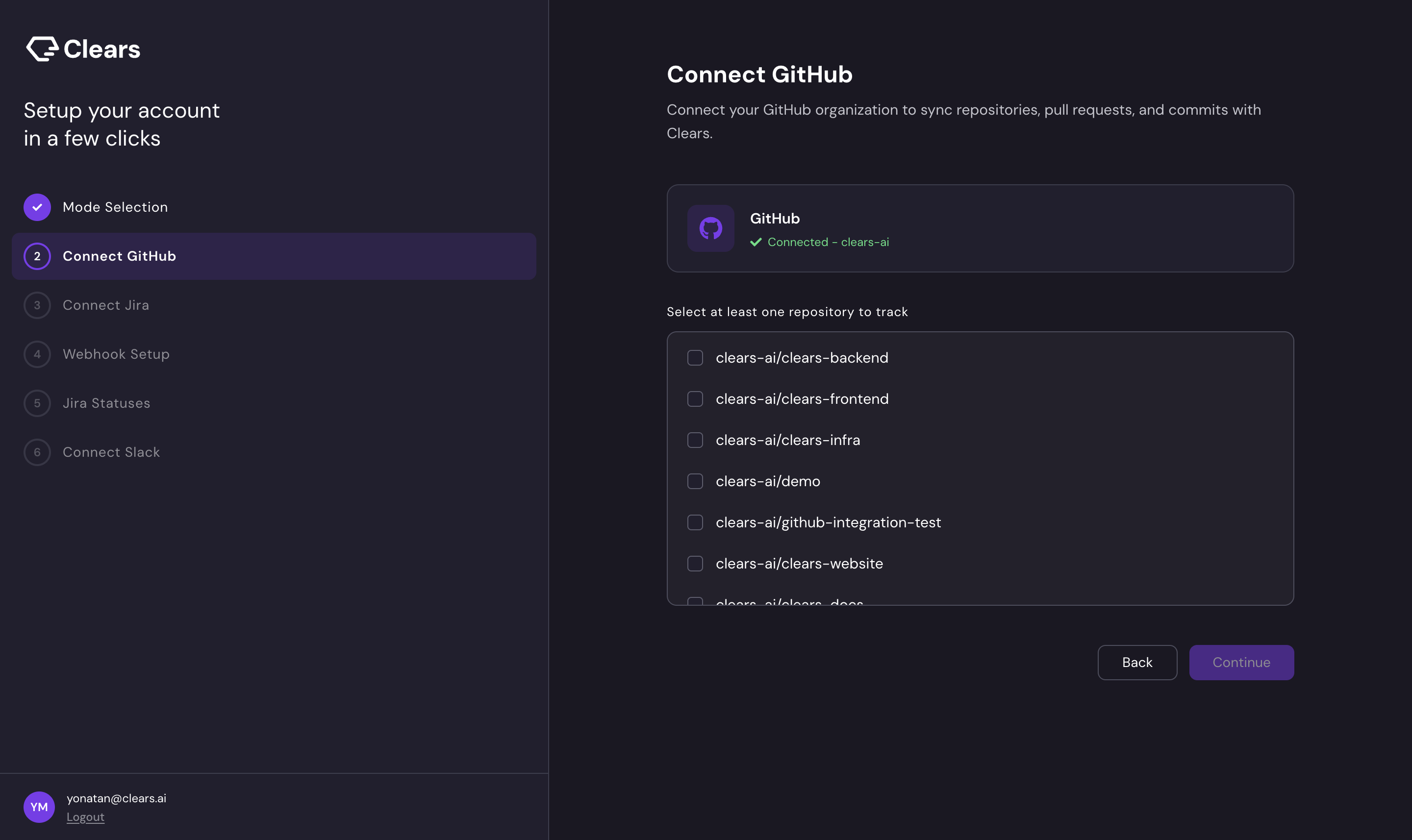Click the clears-ai/clears-frontend label text
The image size is (1412, 840).
click(802, 399)
